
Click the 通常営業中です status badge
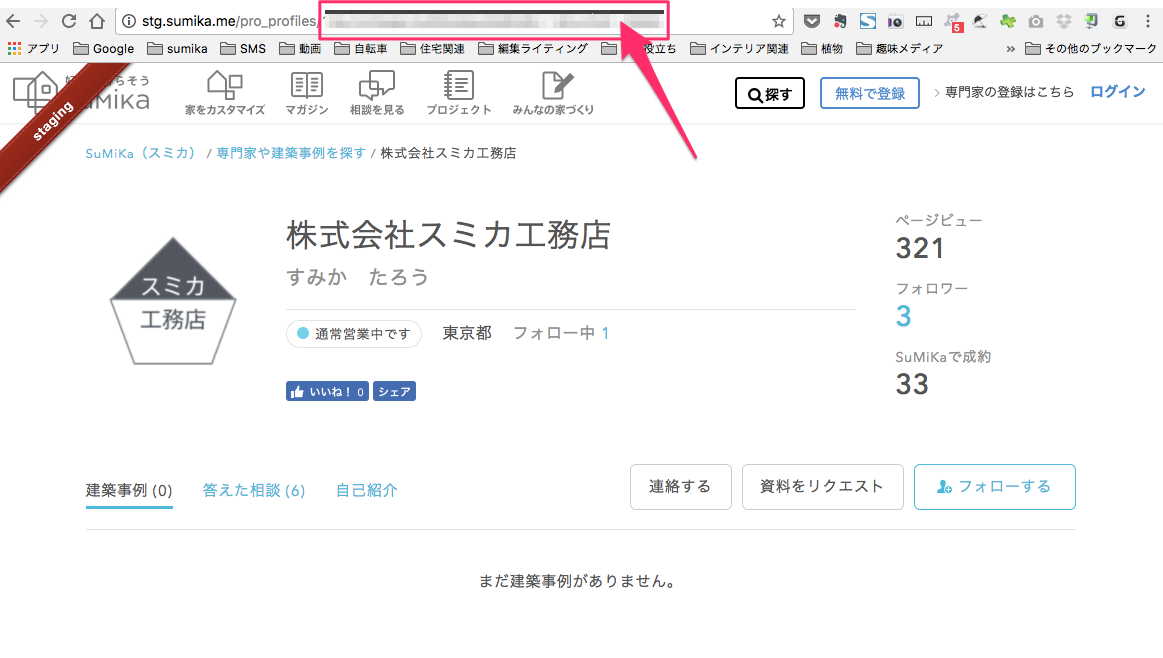354,334
